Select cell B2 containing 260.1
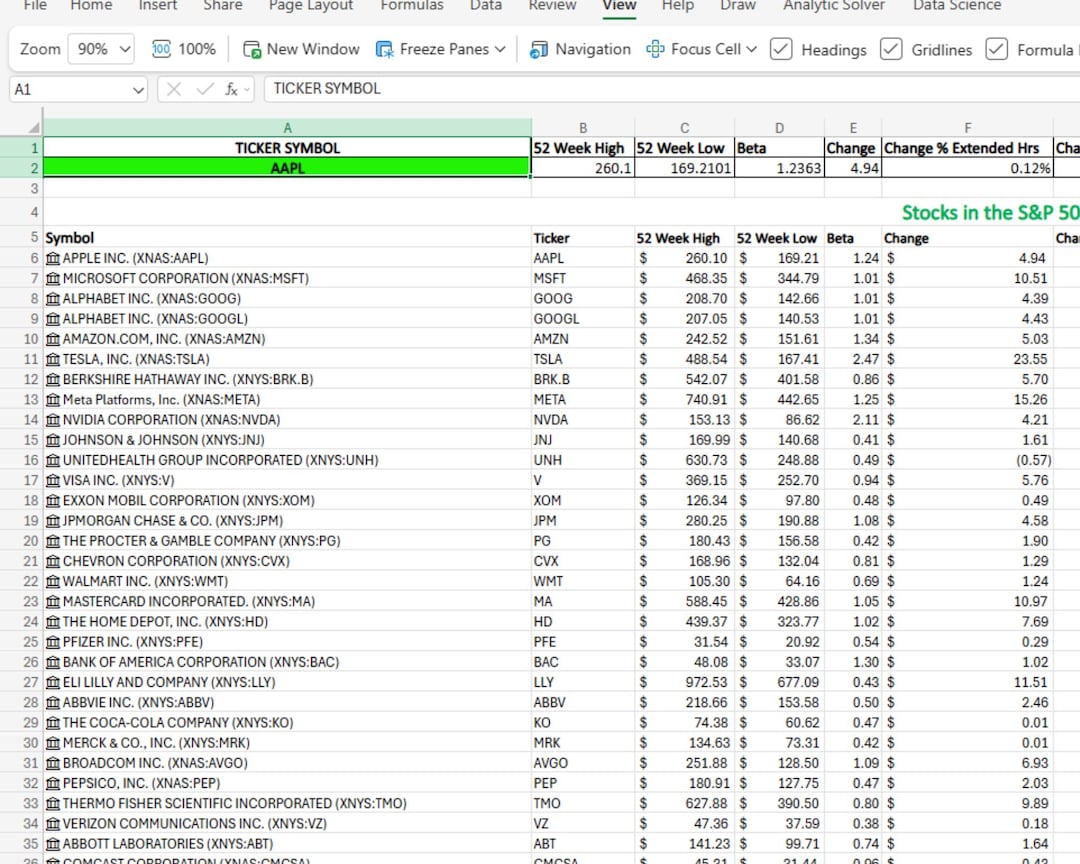The height and width of the screenshot is (864, 1080). point(583,167)
